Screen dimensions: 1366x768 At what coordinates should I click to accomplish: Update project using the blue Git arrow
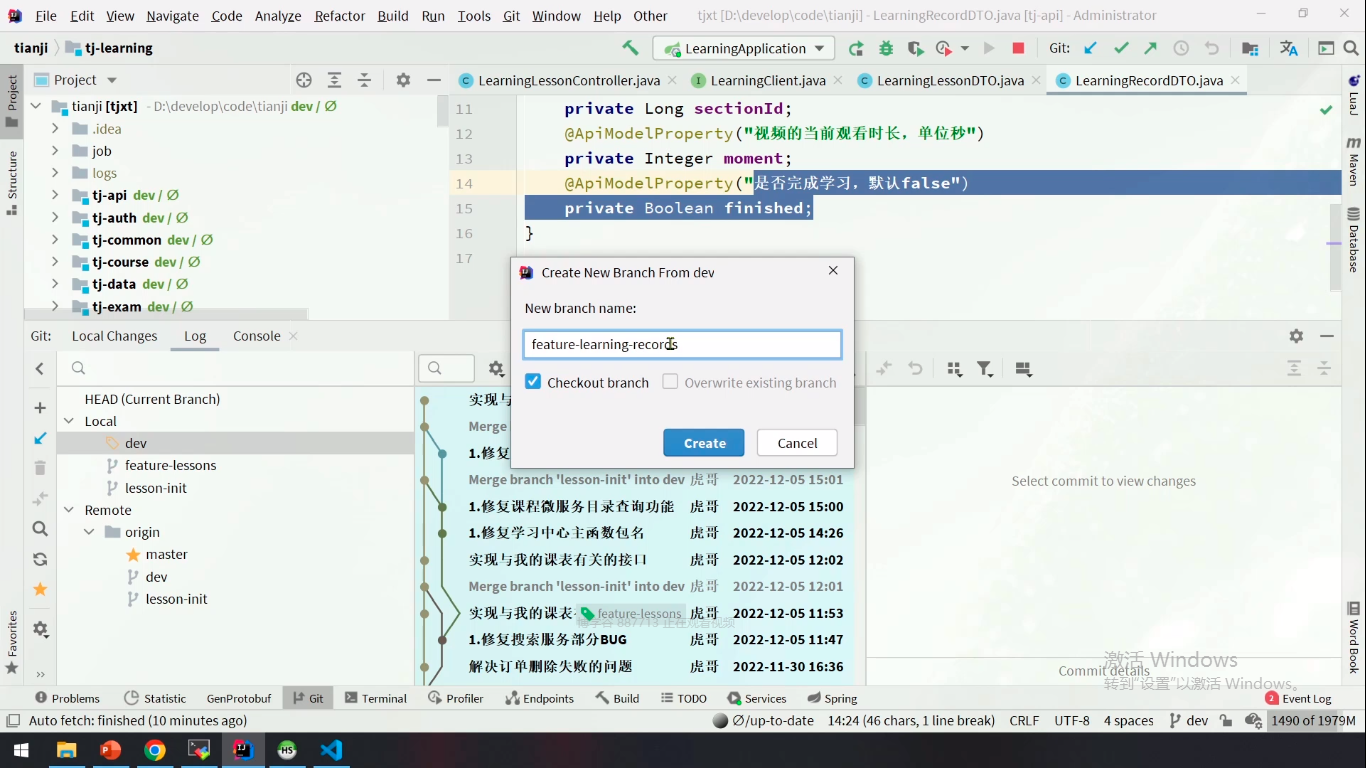[x=1091, y=48]
